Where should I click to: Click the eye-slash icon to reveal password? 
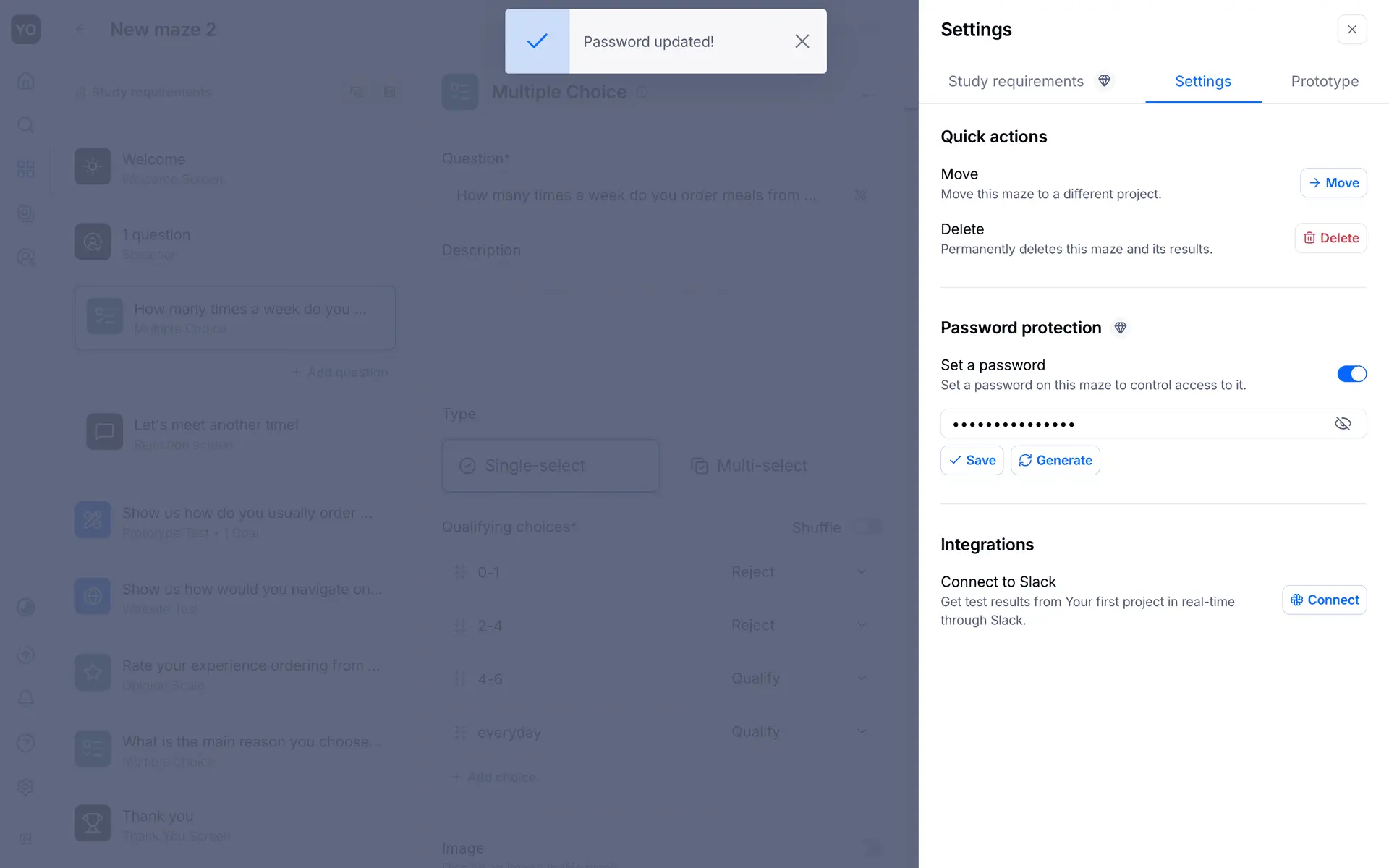1342,424
